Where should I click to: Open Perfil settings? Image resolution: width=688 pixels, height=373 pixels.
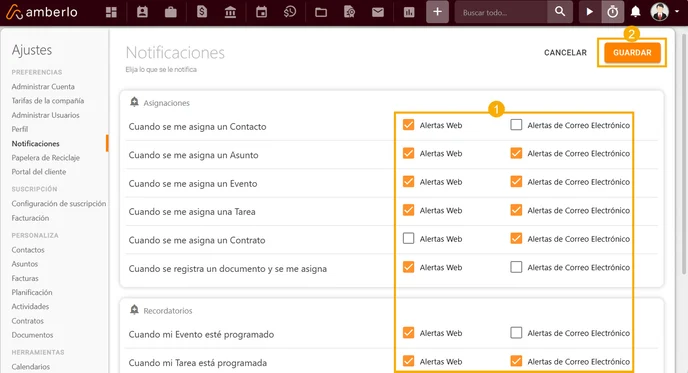click(x=20, y=129)
